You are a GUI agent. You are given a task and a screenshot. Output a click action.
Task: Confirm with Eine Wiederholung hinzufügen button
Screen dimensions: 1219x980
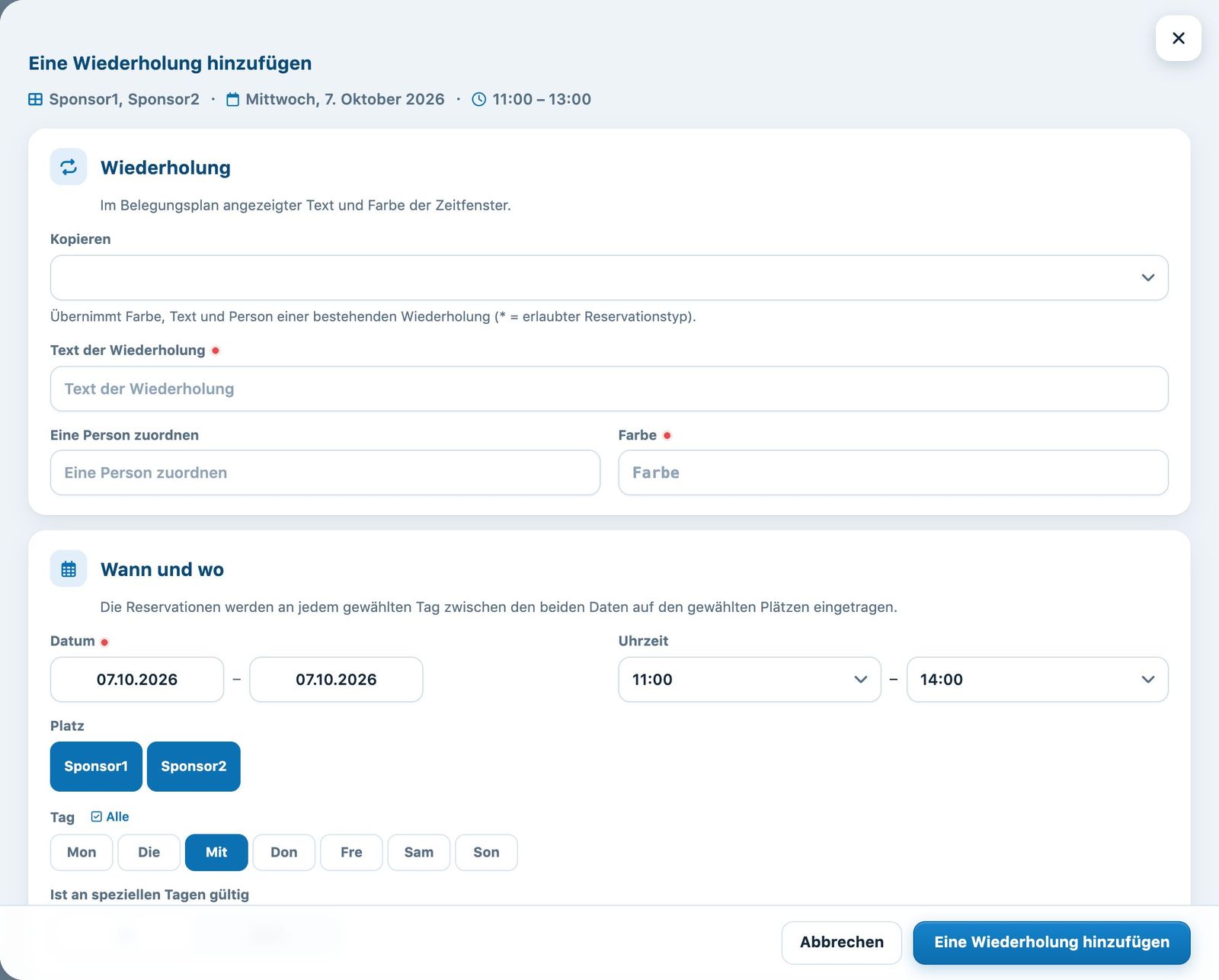tap(1051, 943)
